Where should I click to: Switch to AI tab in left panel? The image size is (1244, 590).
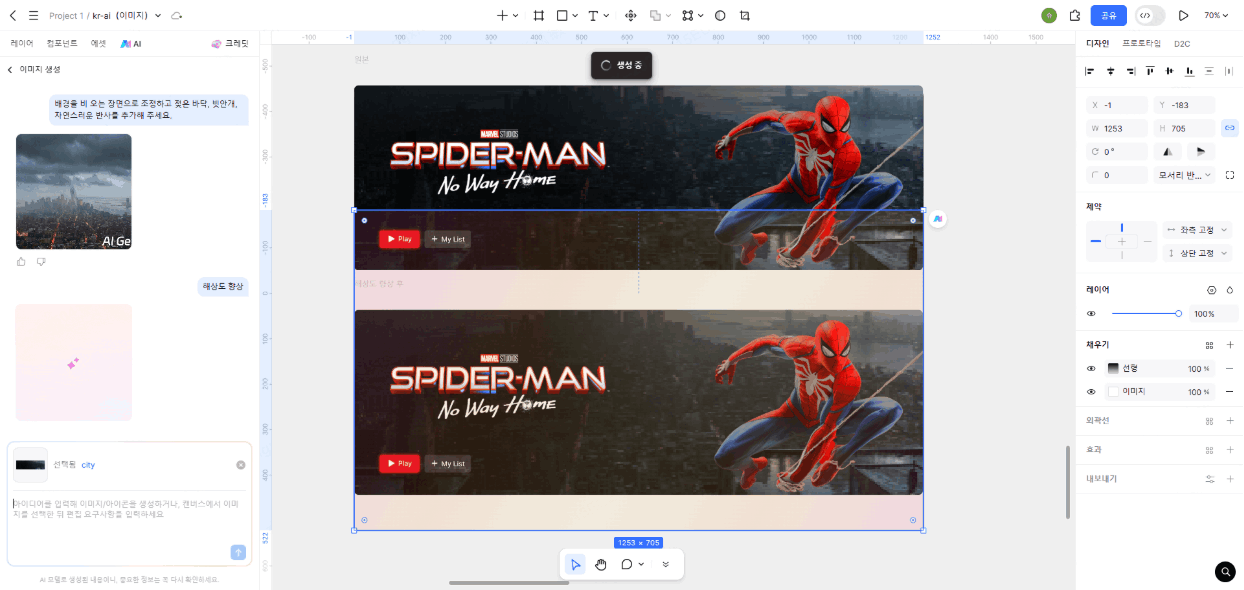131,44
